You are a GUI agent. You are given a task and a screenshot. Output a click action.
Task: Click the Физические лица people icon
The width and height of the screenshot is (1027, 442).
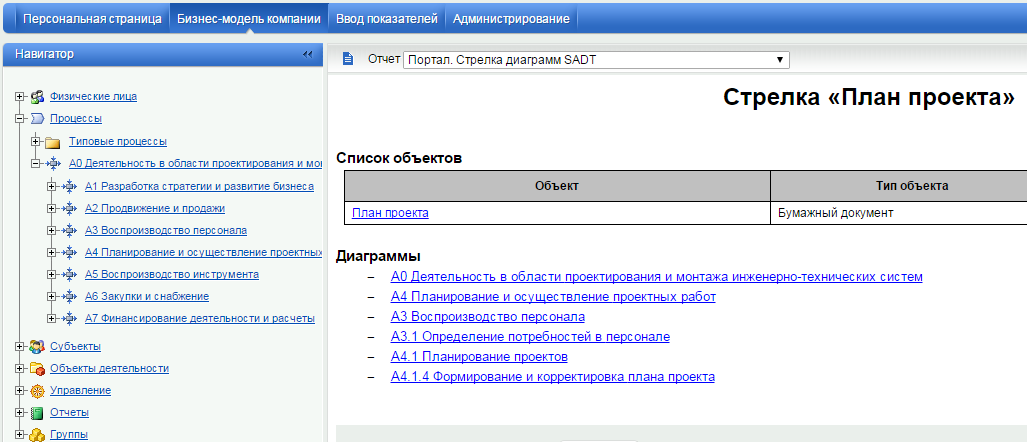coord(37,97)
